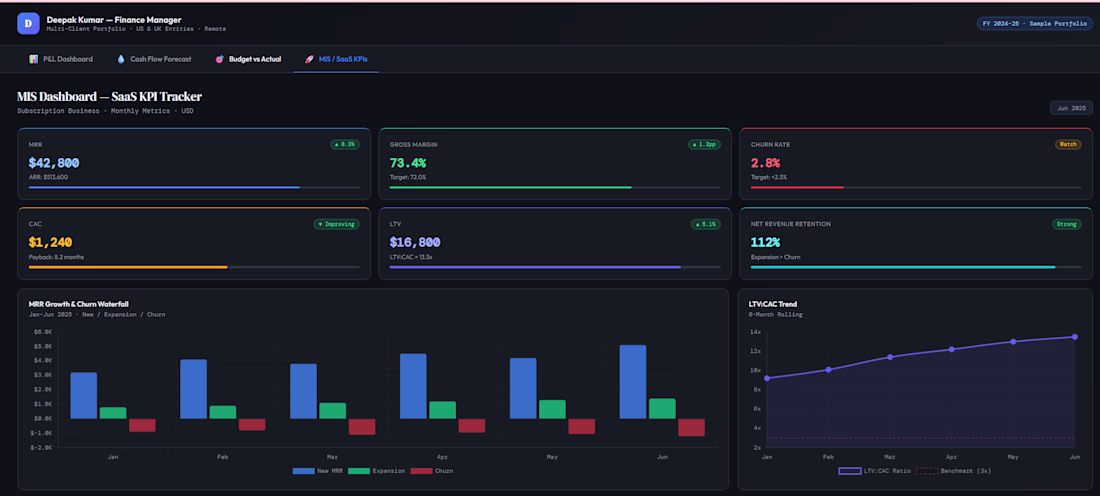Image resolution: width=1100 pixels, height=496 pixels.
Task: Click the June Churn red bar
Action: [x=692, y=428]
